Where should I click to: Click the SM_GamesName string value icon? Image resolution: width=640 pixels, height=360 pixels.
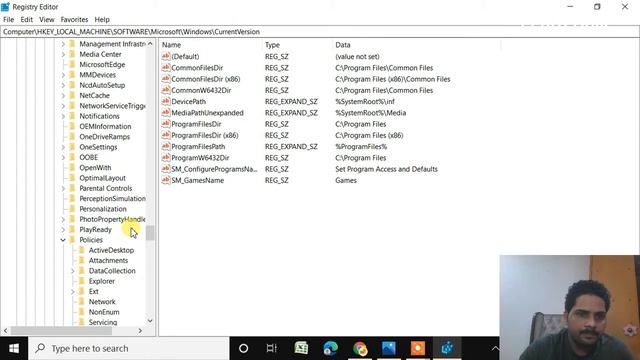[x=166, y=180]
